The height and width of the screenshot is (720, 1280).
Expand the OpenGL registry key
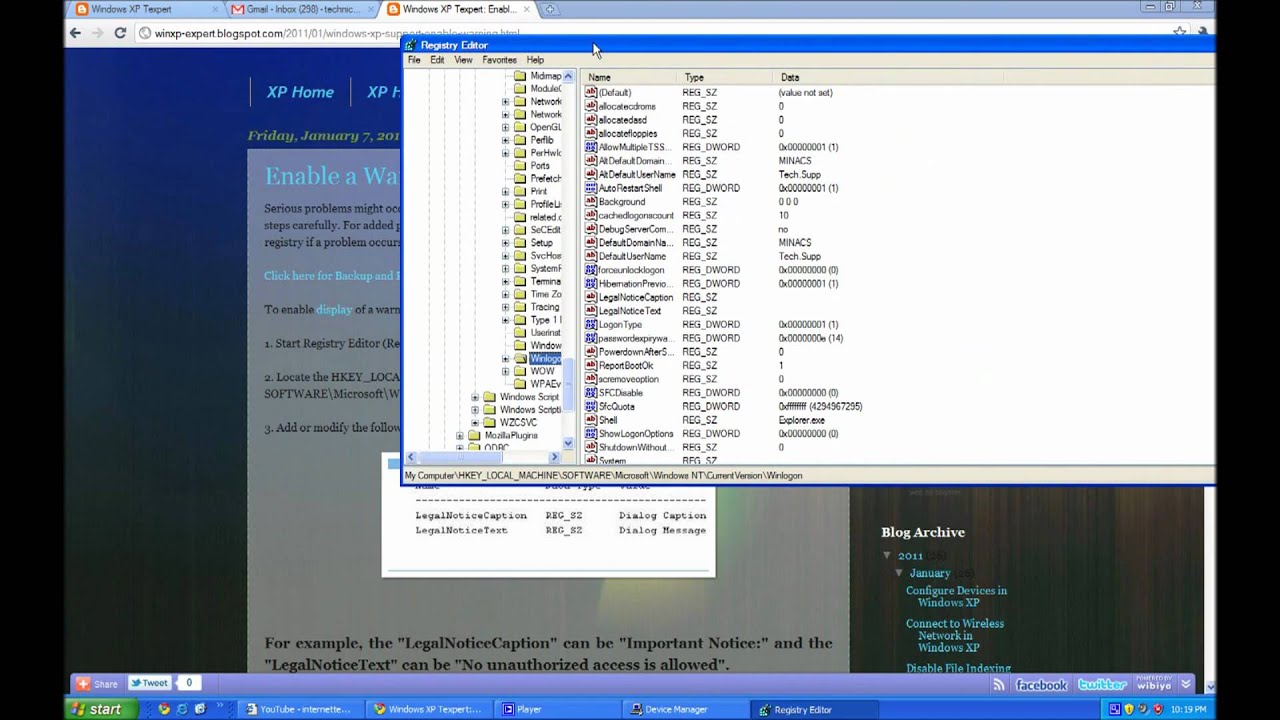pyautogui.click(x=505, y=127)
